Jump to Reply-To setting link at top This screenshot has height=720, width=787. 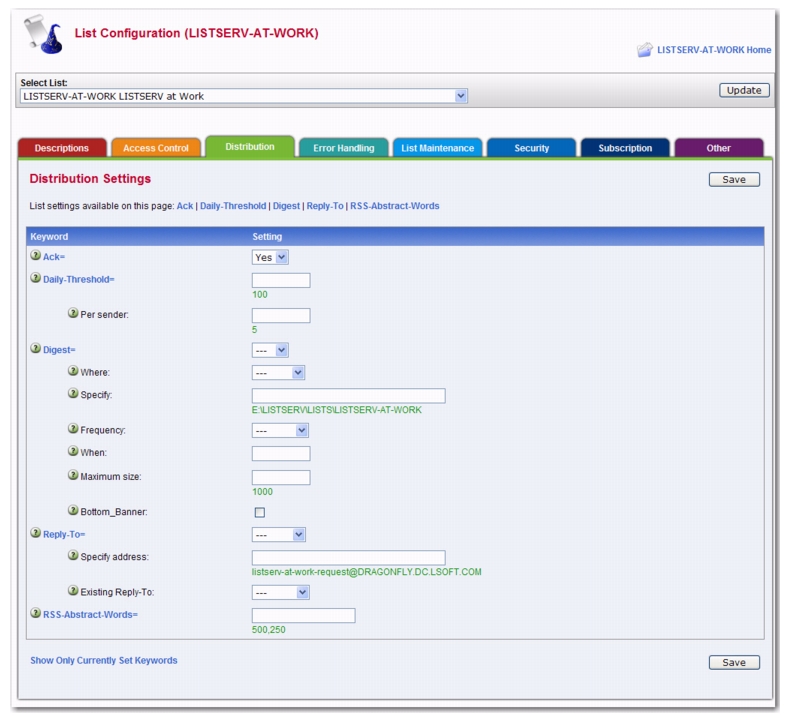(x=325, y=206)
